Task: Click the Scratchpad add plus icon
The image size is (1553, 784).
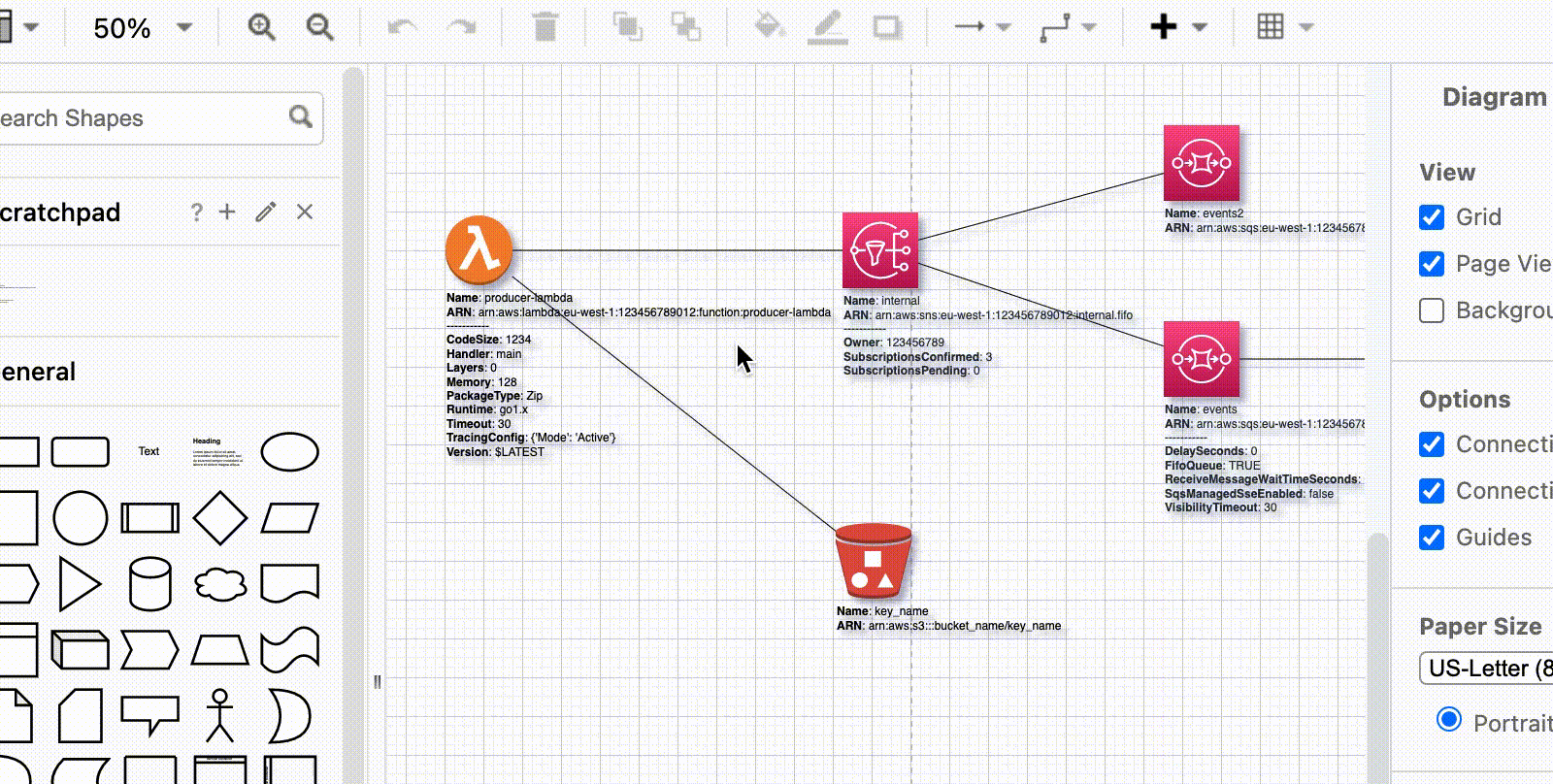Action: 227,212
